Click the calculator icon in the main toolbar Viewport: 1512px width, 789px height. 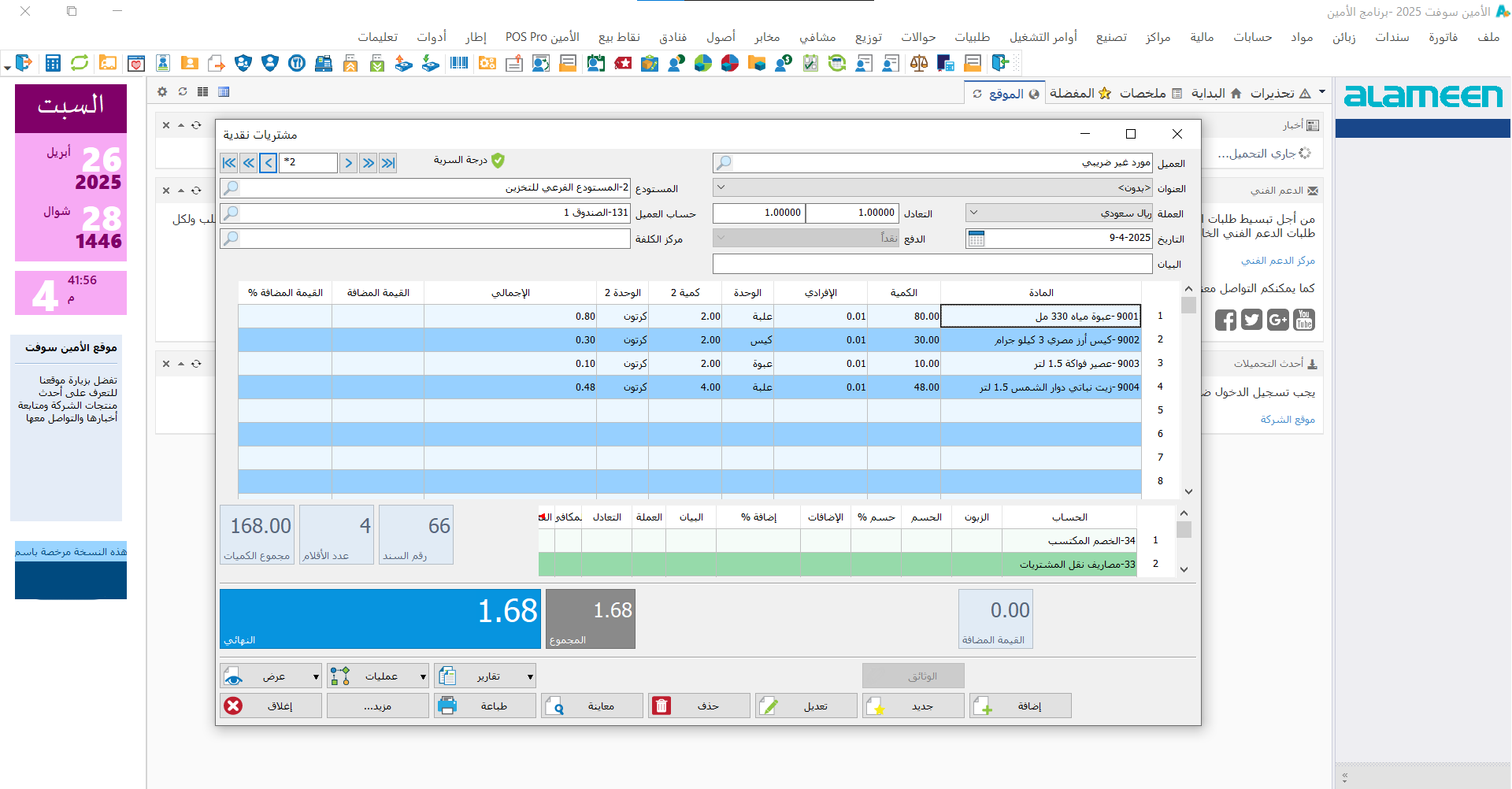pyautogui.click(x=53, y=63)
